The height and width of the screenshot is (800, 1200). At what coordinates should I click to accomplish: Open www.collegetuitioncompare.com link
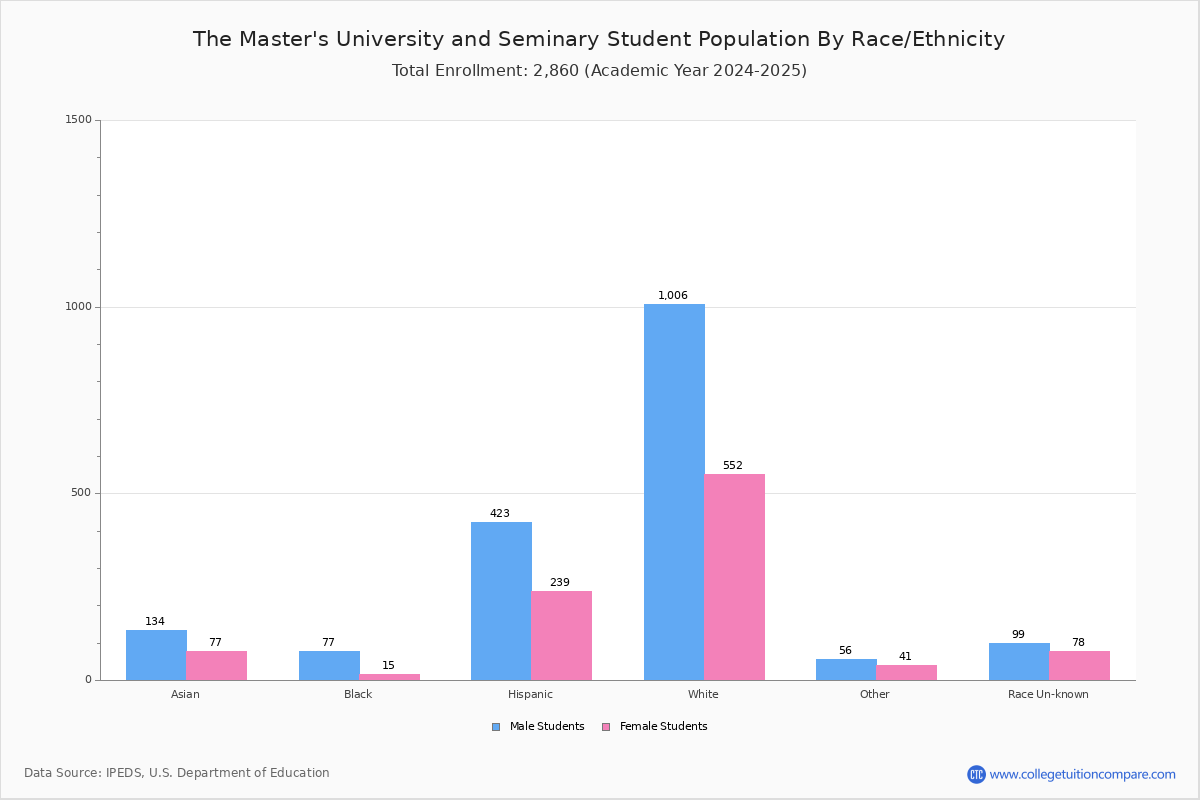click(x=1083, y=774)
